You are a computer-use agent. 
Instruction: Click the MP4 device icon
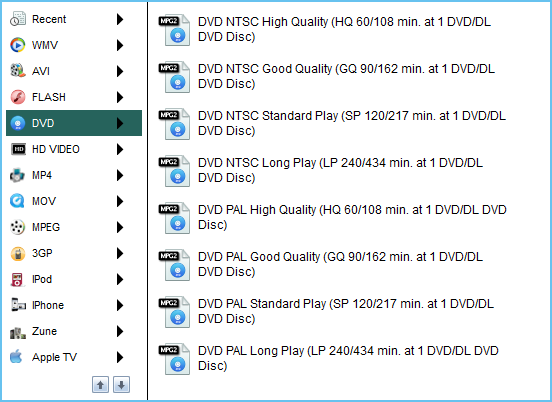17,175
